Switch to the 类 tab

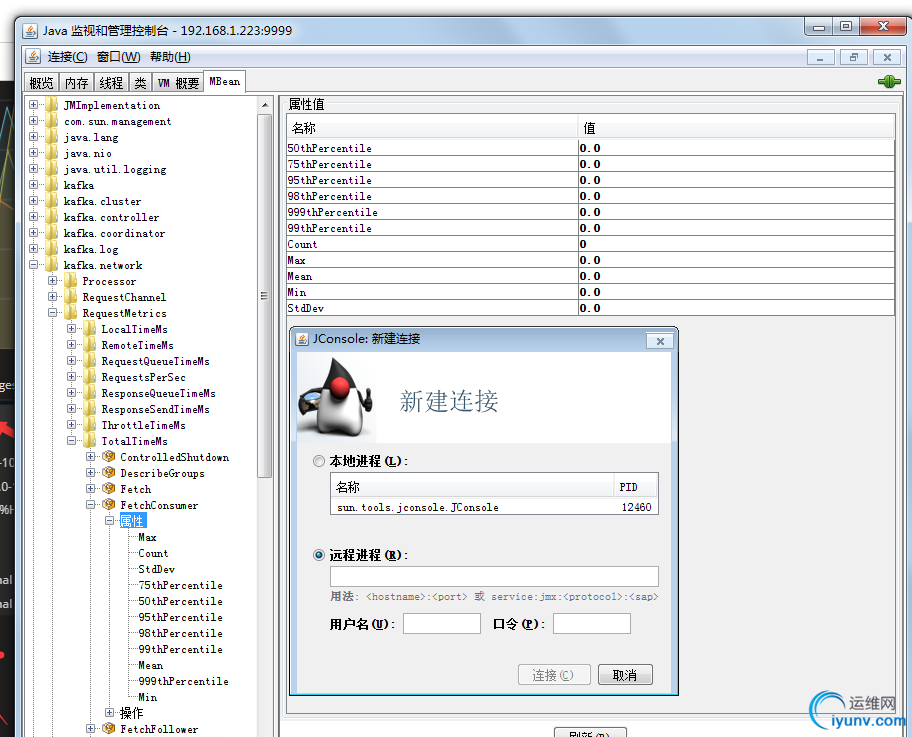point(140,83)
